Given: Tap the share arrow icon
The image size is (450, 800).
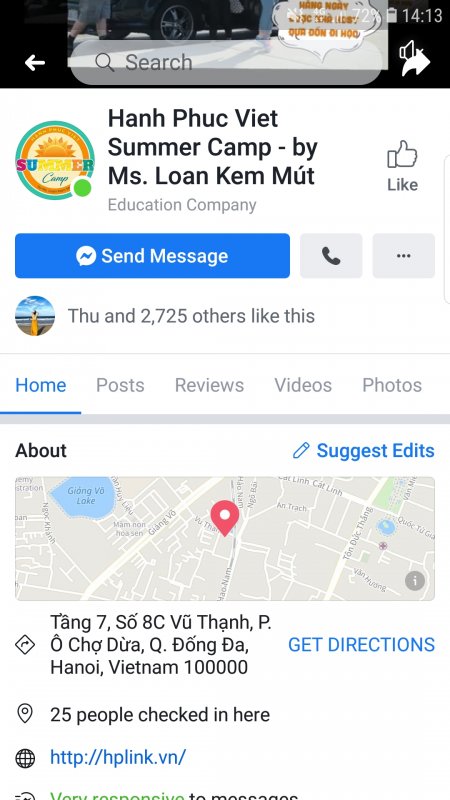Looking at the screenshot, I should tap(416, 62).
